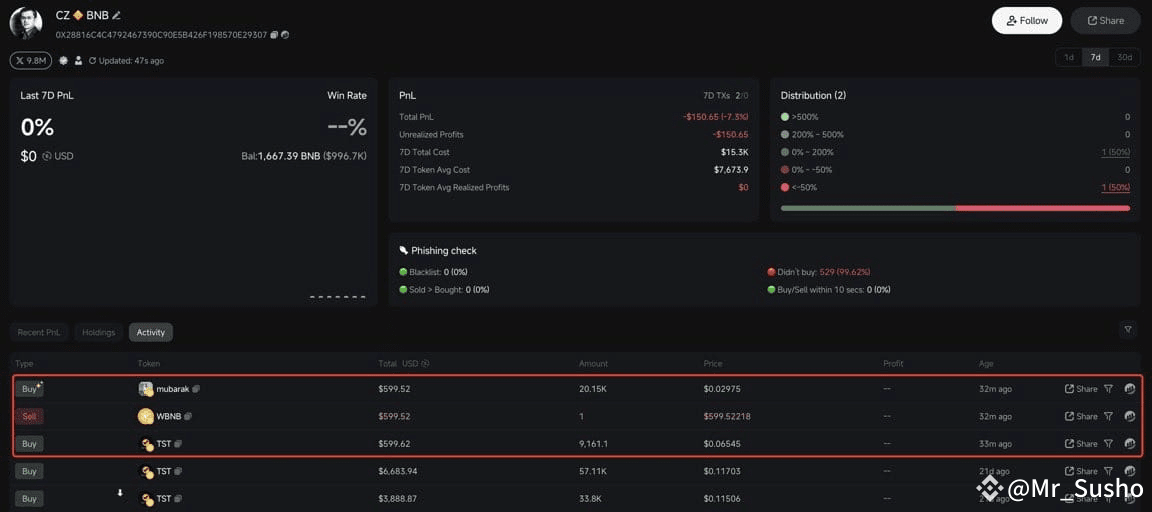Open the chart icon on the 21d ago row

tap(1130, 471)
